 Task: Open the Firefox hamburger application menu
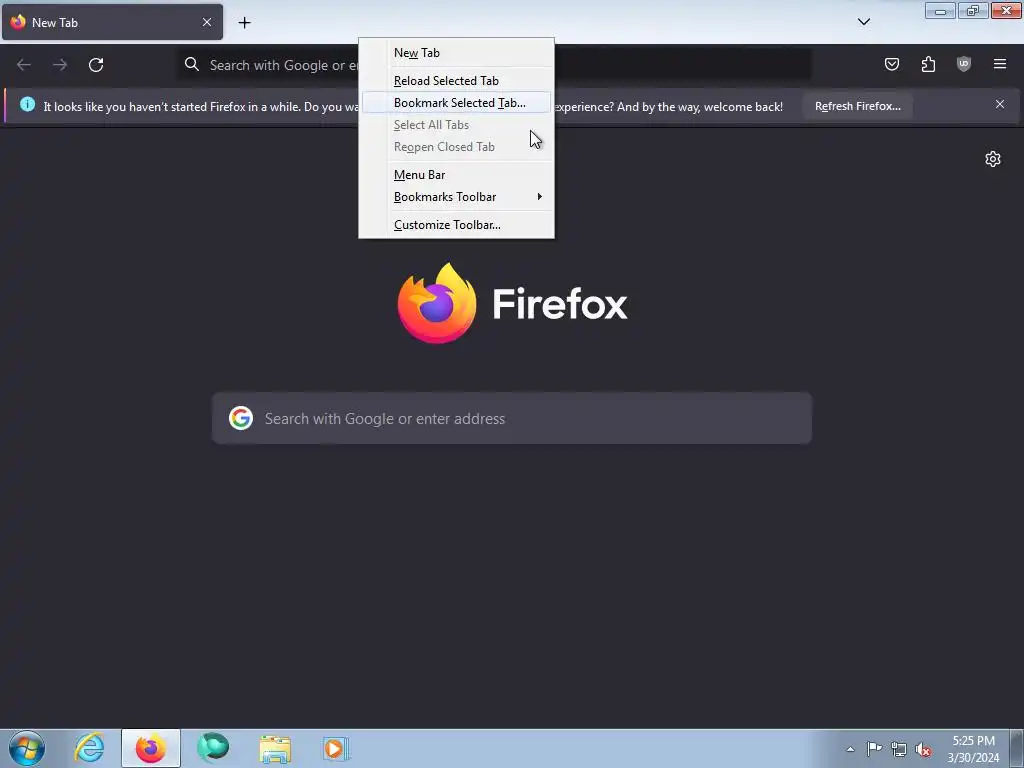coord(1000,64)
